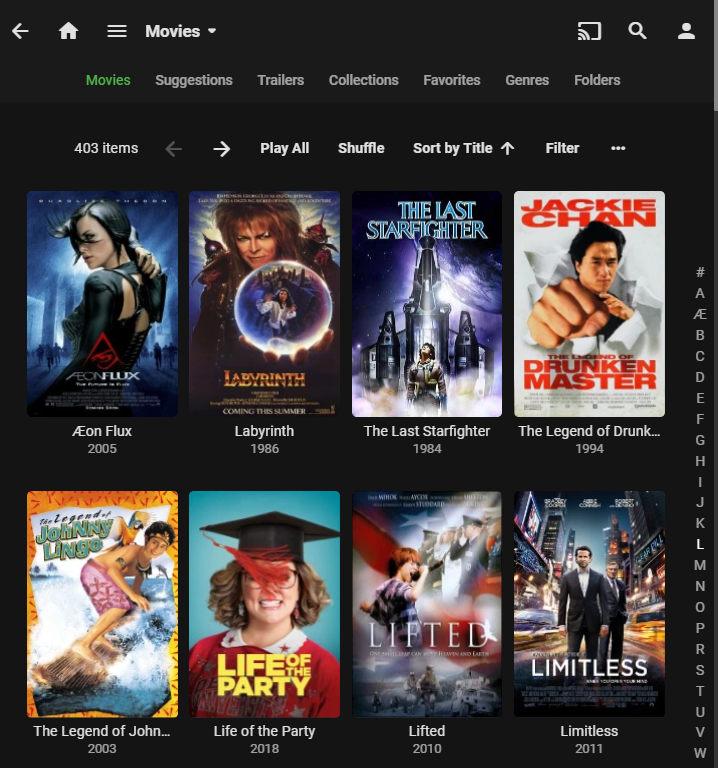This screenshot has height=768, width=718.
Task: Jump to letter E in alphabet picker
Action: click(700, 398)
